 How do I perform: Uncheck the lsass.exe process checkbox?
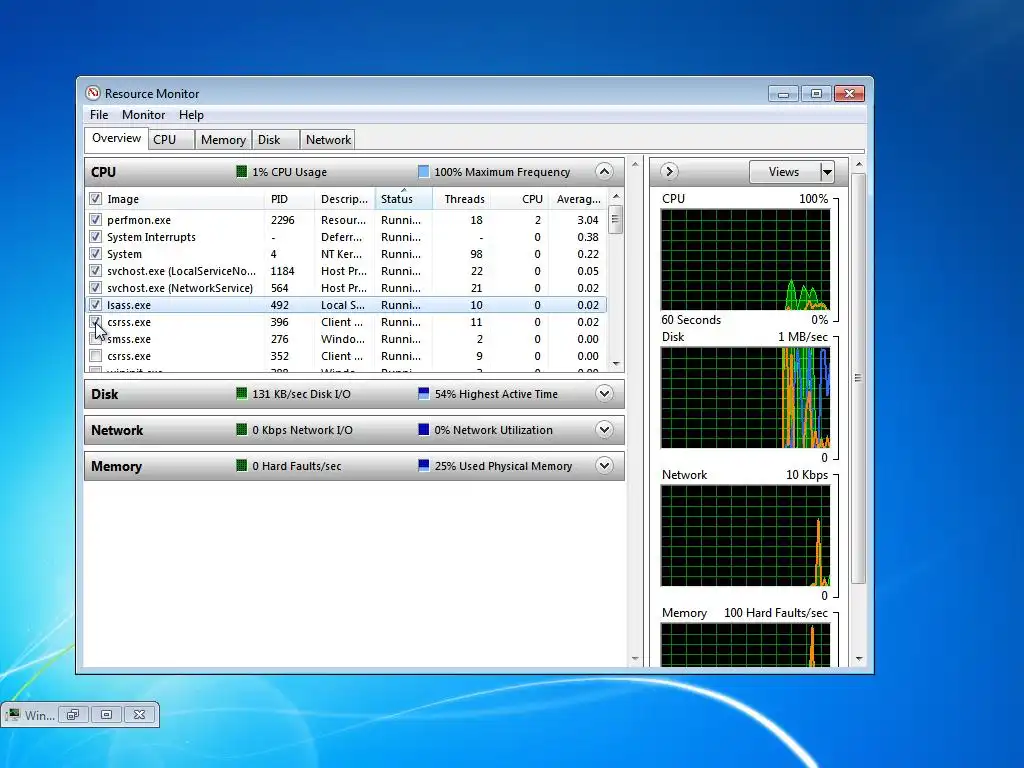pyautogui.click(x=95, y=304)
